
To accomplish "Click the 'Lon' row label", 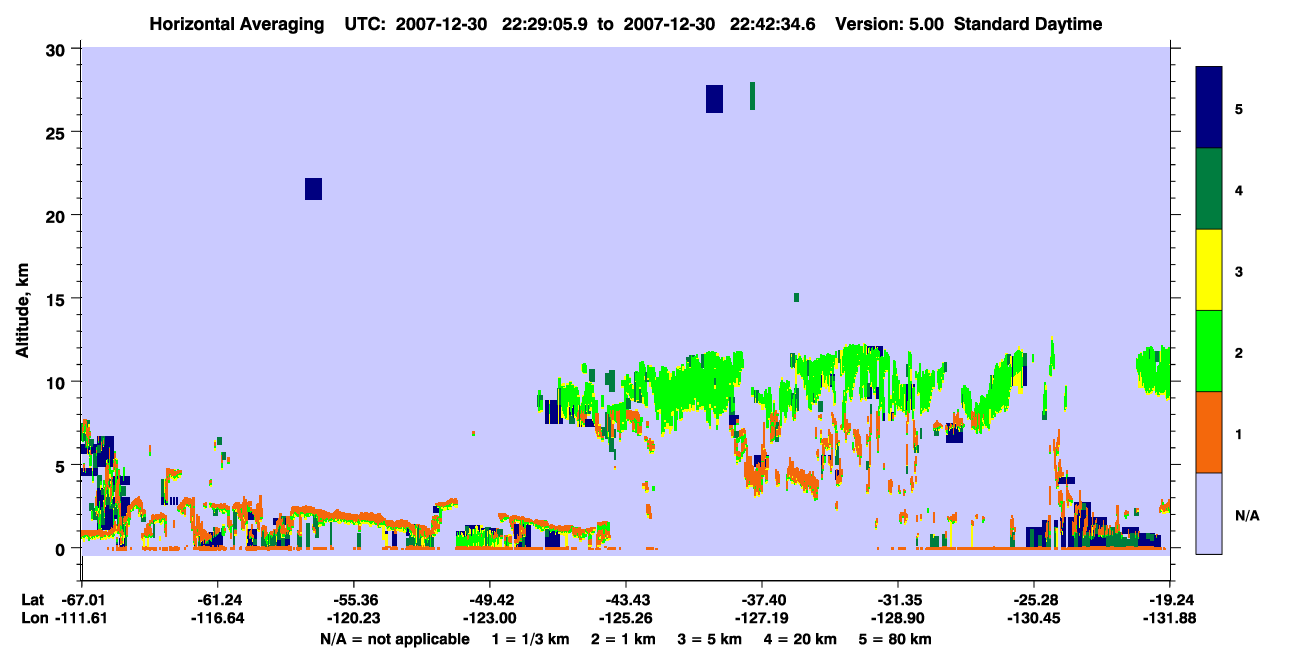I will [x=33, y=619].
